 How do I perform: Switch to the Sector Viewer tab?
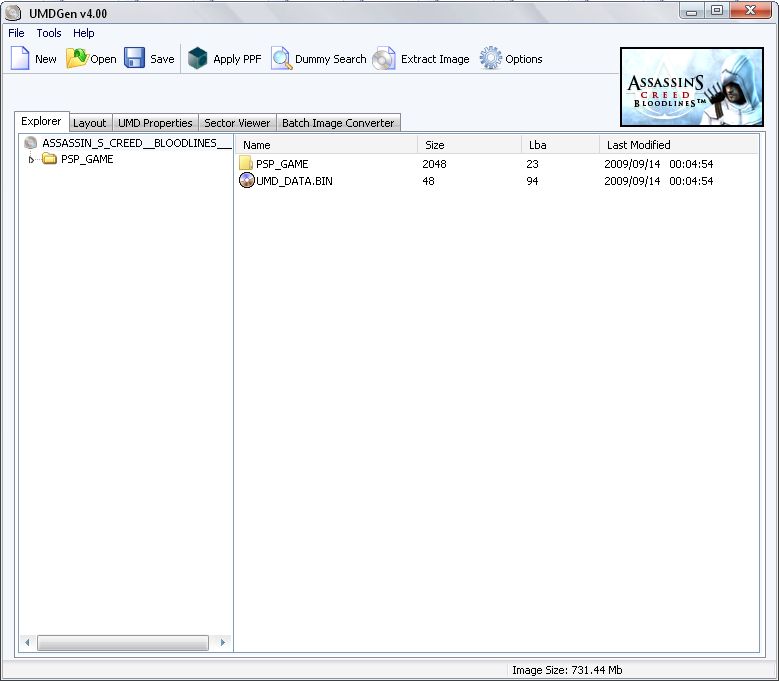[x=237, y=123]
